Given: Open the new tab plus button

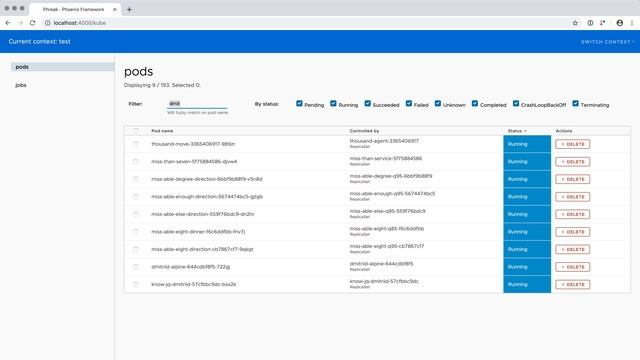Looking at the screenshot, I should pyautogui.click(x=129, y=9).
